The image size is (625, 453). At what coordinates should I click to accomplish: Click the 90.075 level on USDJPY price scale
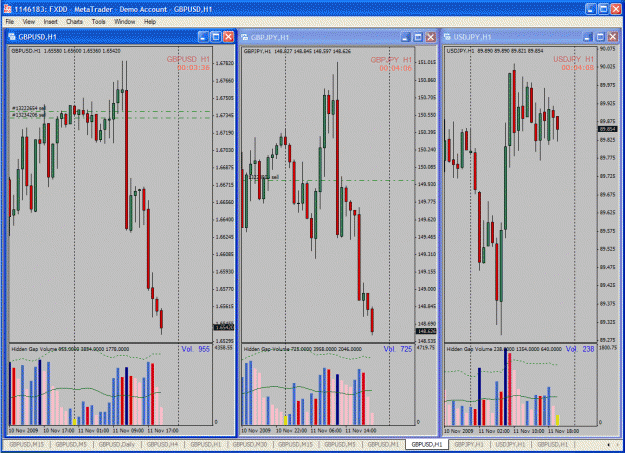[608, 49]
